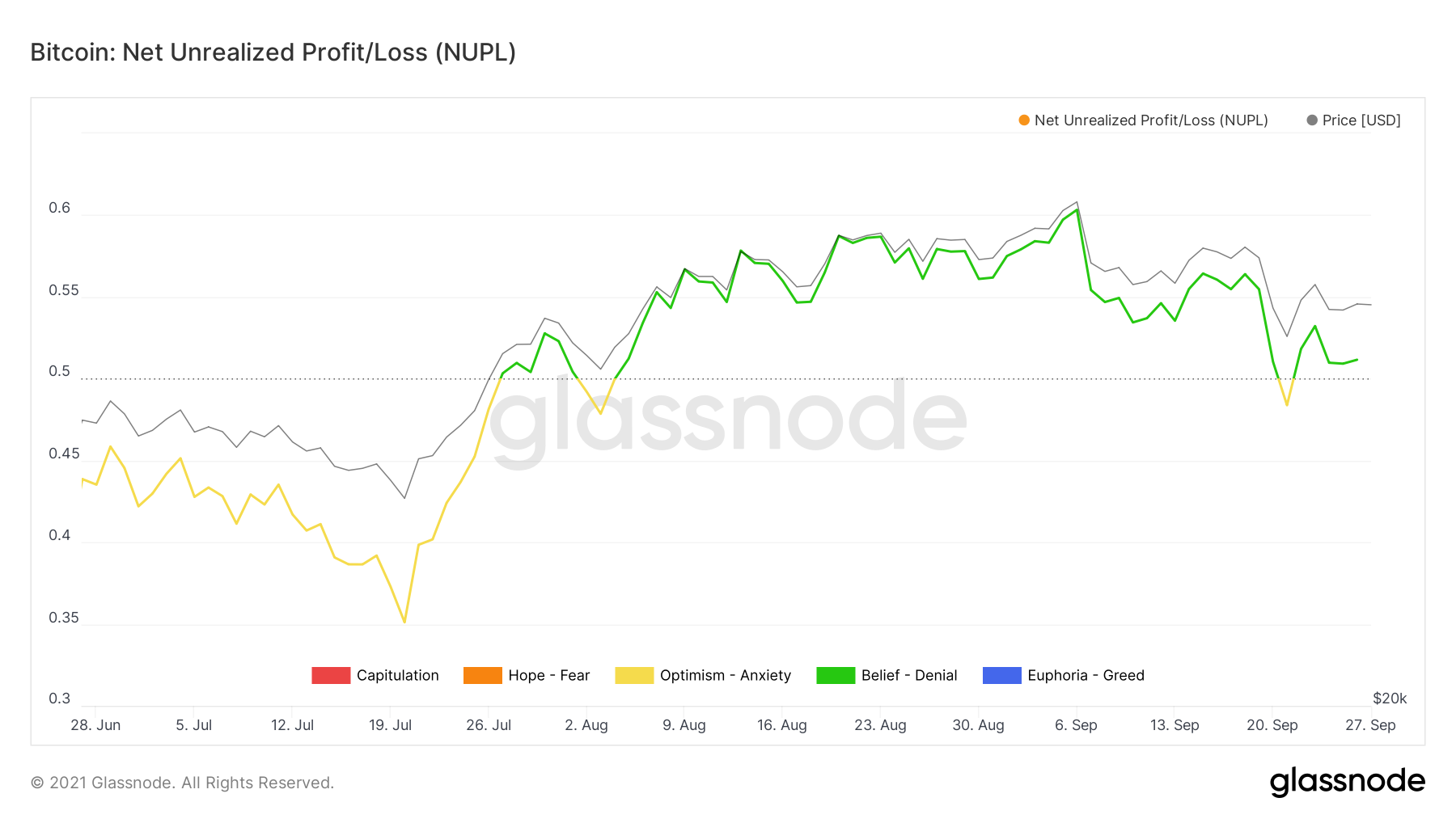
Task: Click the blue Euphoria - Greed swatch
Action: [1002, 675]
